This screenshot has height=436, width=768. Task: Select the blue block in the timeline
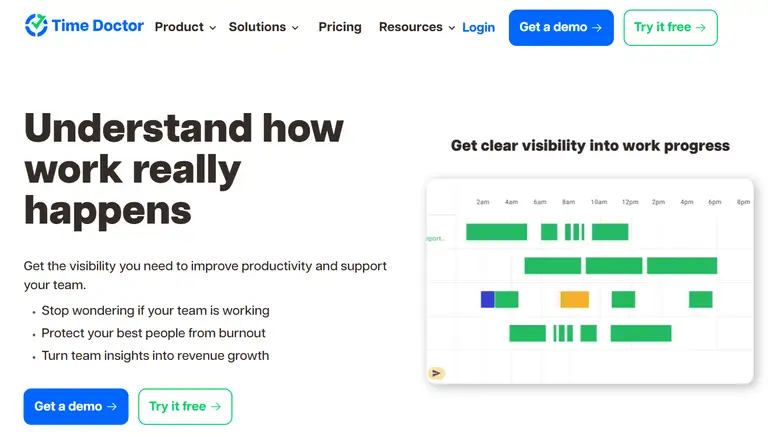(x=488, y=299)
